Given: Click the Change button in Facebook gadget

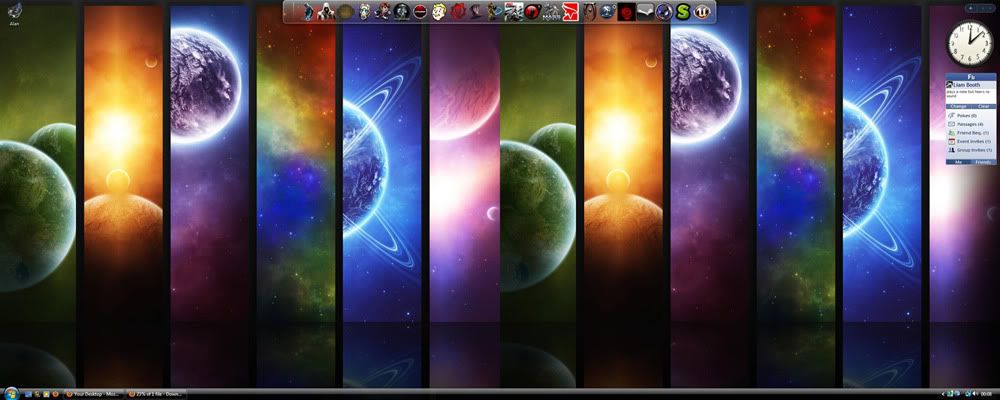Looking at the screenshot, I should point(958,106).
